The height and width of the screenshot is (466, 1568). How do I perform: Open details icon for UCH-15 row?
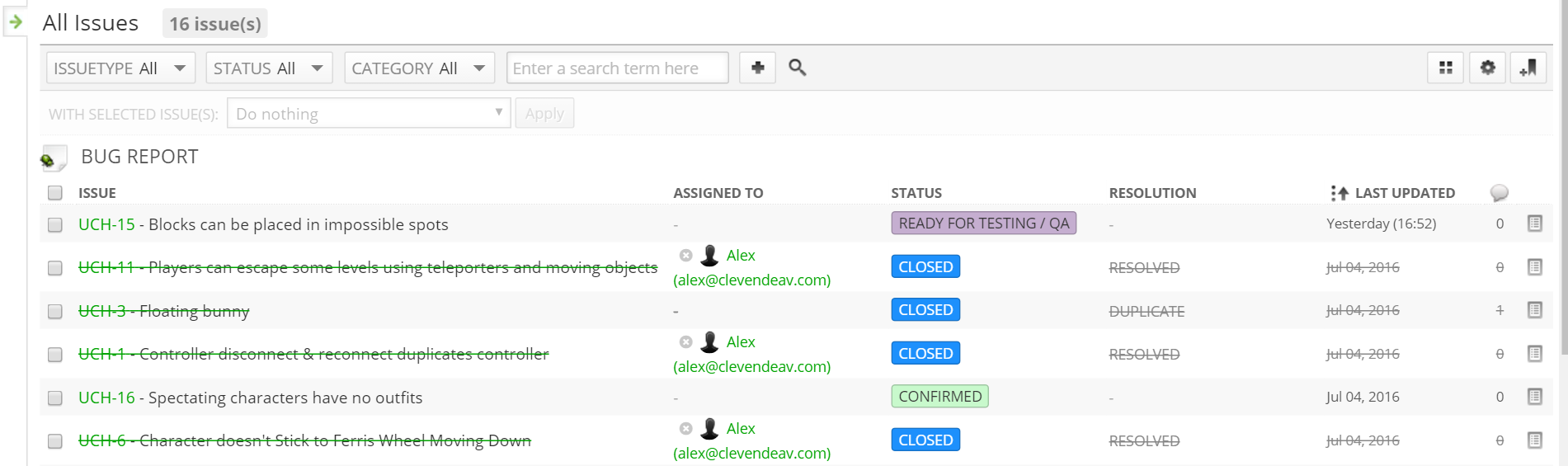tap(1534, 224)
